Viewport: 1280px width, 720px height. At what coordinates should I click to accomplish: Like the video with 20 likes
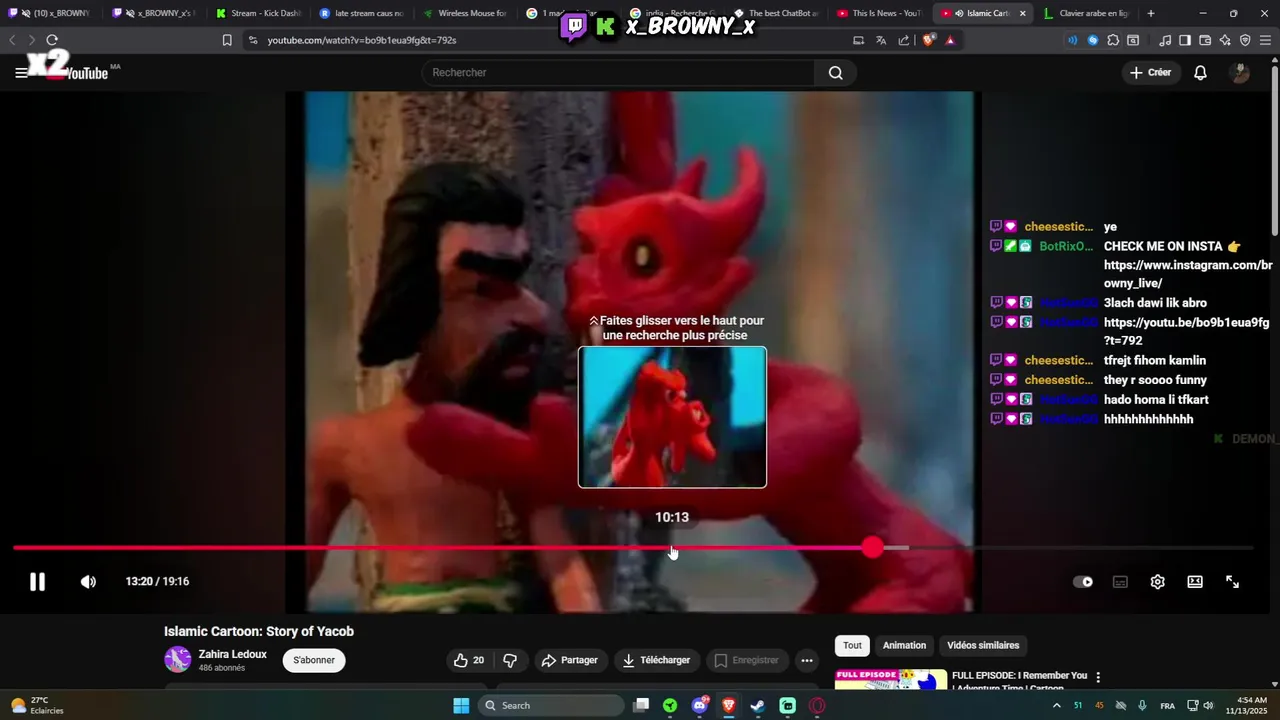point(468,660)
